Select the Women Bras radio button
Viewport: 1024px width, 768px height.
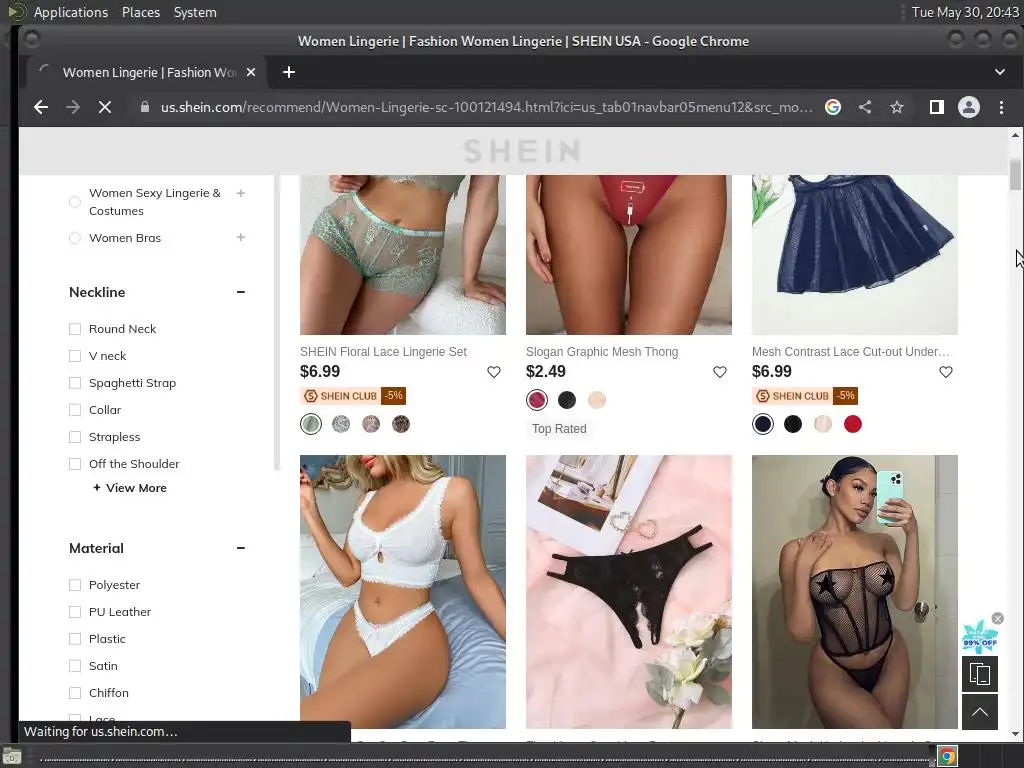click(75, 238)
